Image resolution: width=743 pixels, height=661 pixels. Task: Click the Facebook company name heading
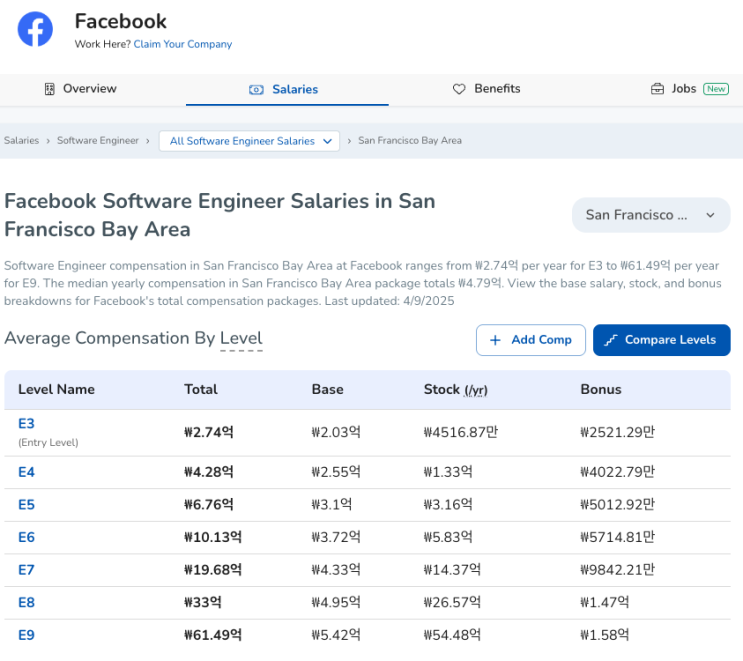121,21
